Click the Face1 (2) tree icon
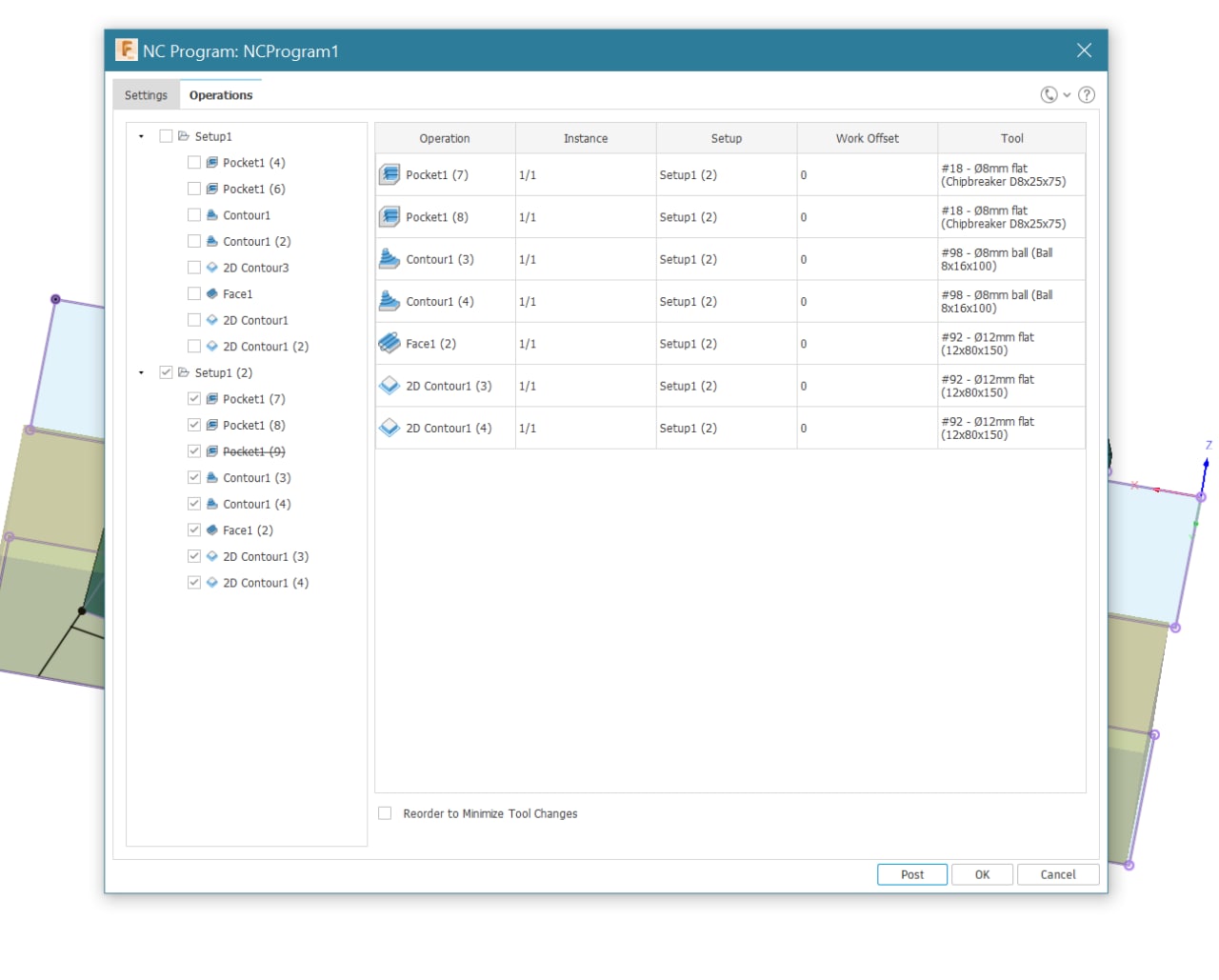Screen dimensions: 1219x980 click(212, 530)
